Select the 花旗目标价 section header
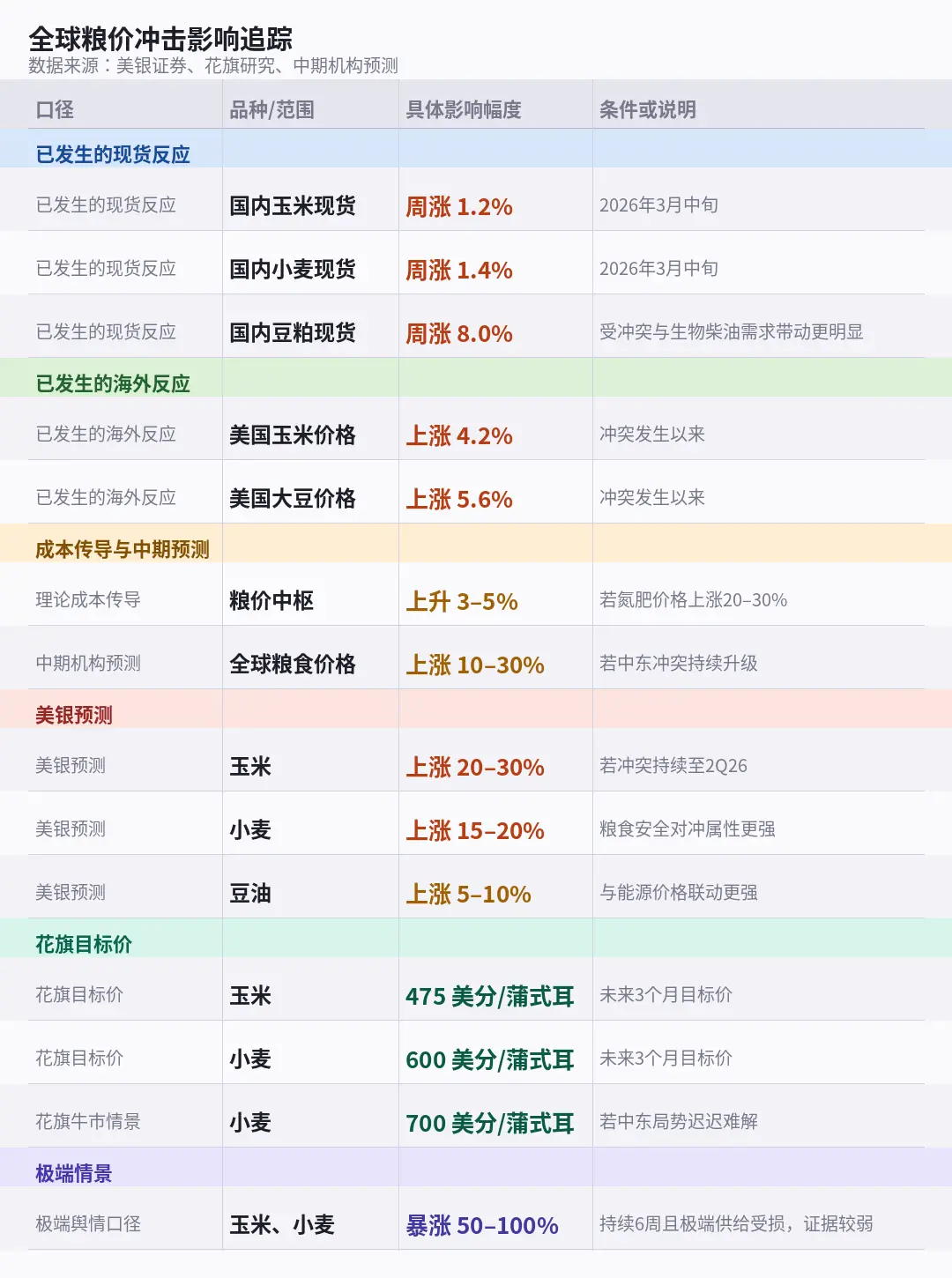This screenshot has width=952, height=1278. pyautogui.click(x=75, y=942)
